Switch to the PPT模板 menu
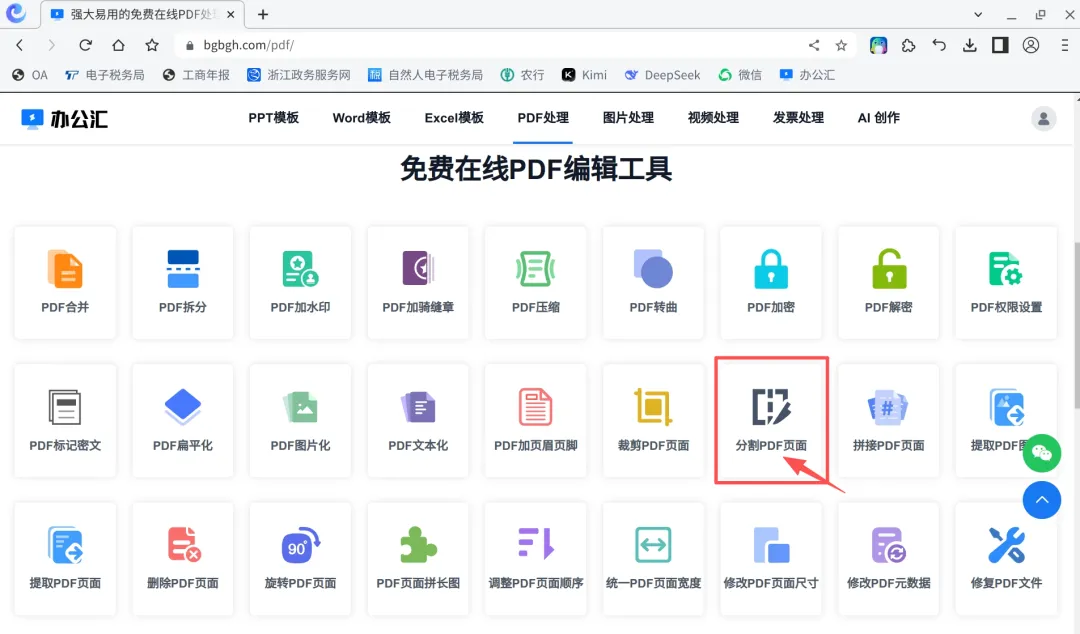Screen dimensions: 1080x634 tap(273, 118)
